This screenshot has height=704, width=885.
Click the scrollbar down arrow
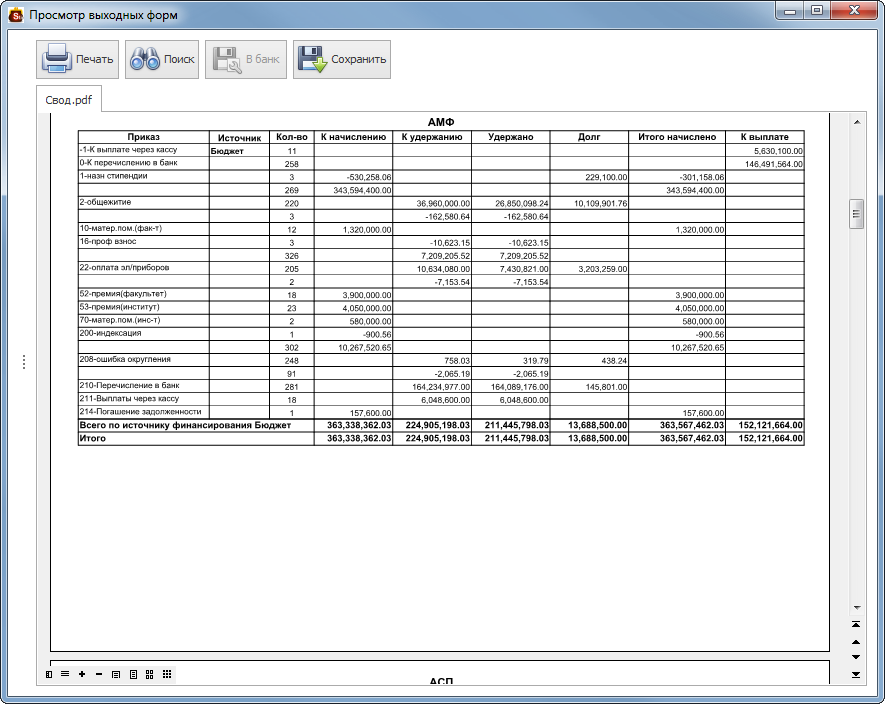pyautogui.click(x=857, y=607)
